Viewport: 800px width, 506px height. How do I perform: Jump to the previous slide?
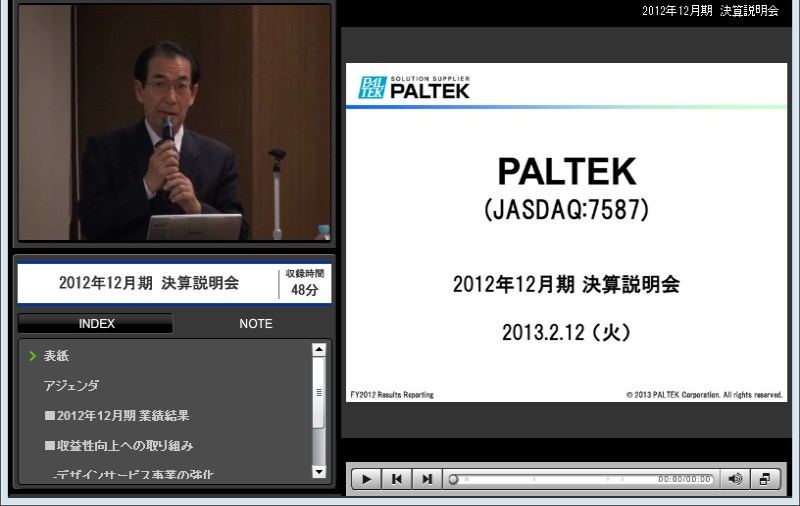(396, 479)
